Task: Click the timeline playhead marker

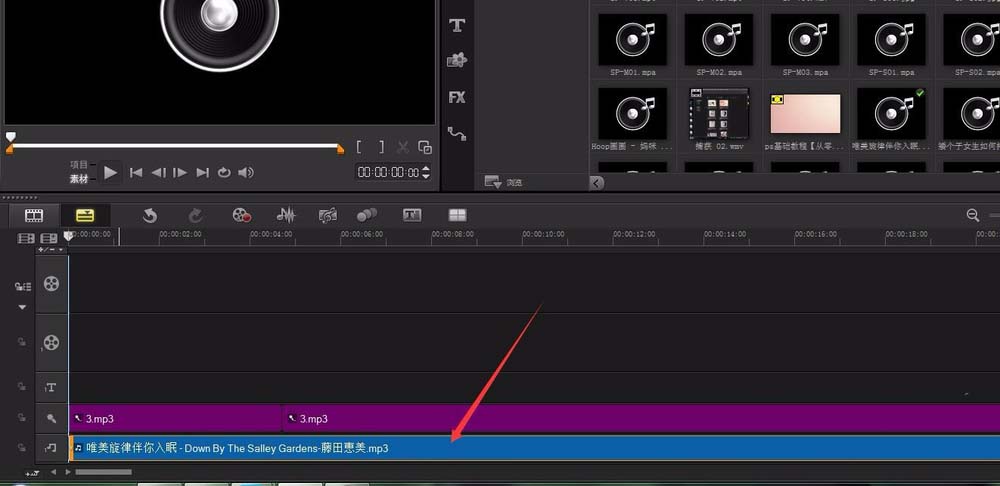Action: click(68, 236)
